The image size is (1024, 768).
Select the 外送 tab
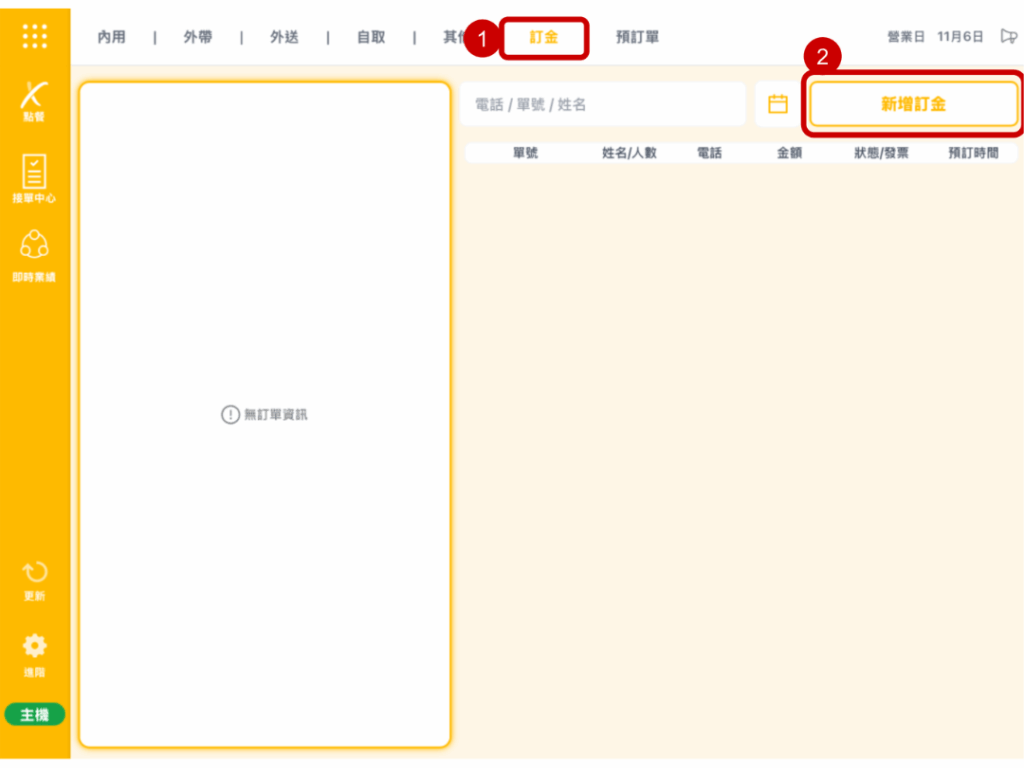click(x=284, y=38)
